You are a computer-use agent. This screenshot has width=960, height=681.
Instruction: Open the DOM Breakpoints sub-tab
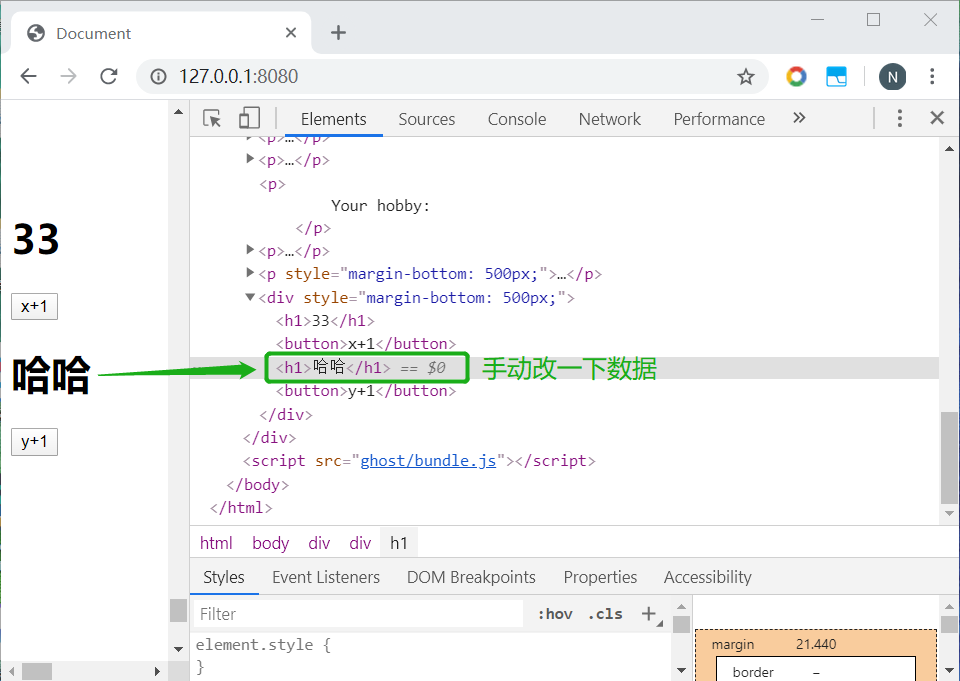[471, 577]
